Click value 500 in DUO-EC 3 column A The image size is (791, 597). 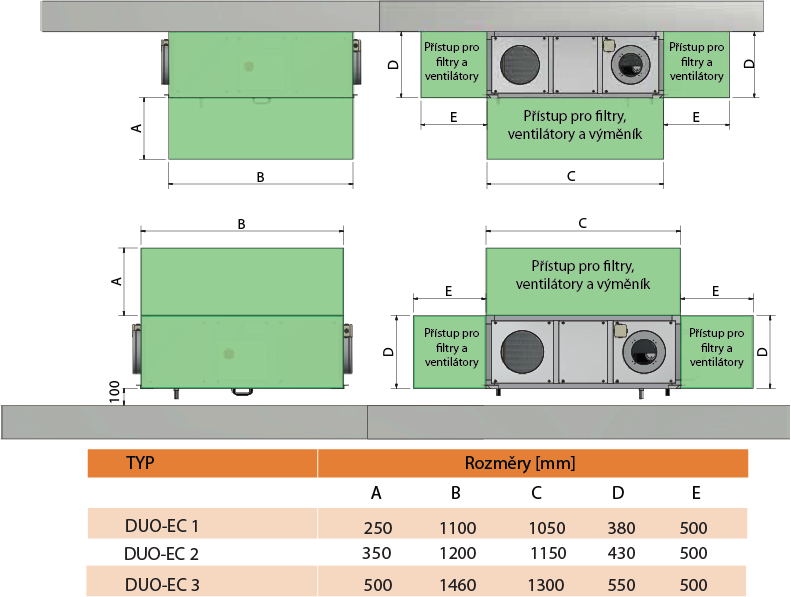(378, 585)
